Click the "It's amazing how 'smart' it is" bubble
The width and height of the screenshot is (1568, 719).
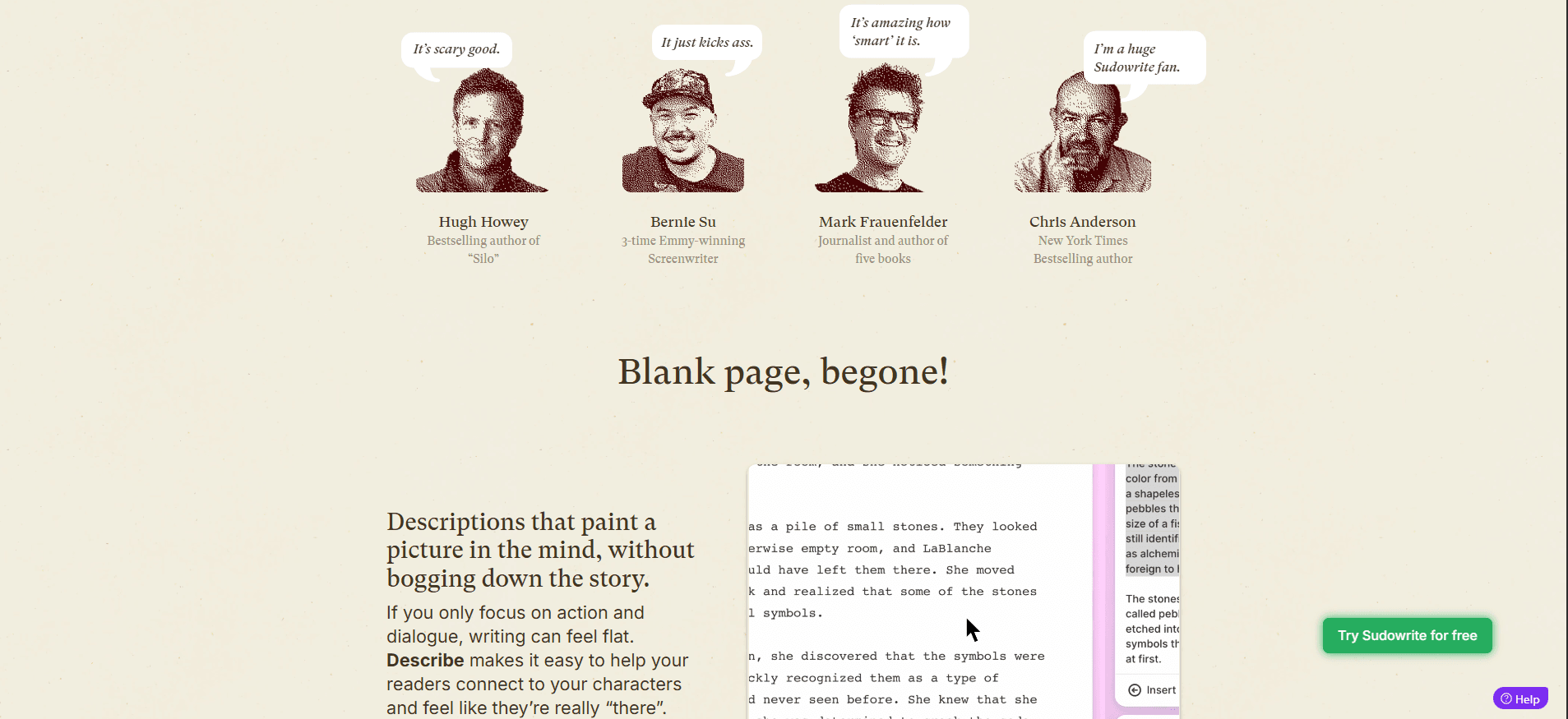(x=903, y=32)
